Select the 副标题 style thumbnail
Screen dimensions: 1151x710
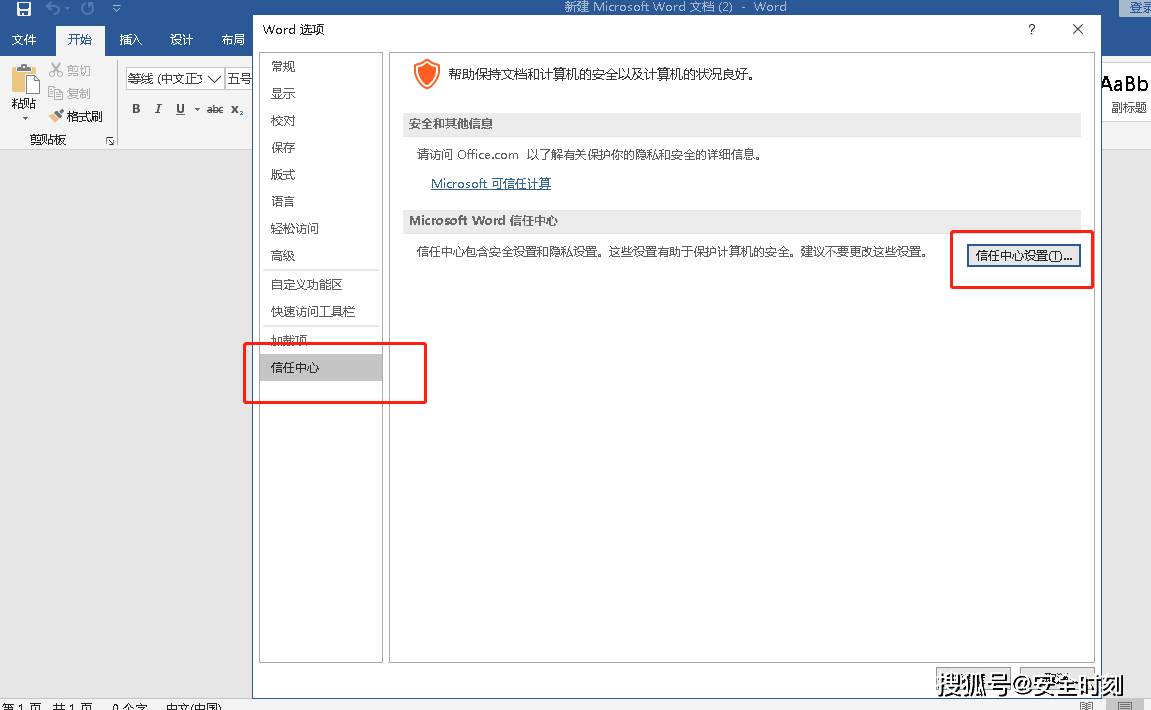click(1127, 93)
